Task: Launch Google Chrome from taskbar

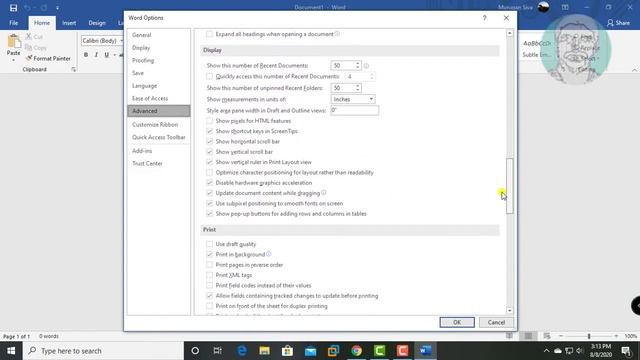Action: [x=356, y=351]
